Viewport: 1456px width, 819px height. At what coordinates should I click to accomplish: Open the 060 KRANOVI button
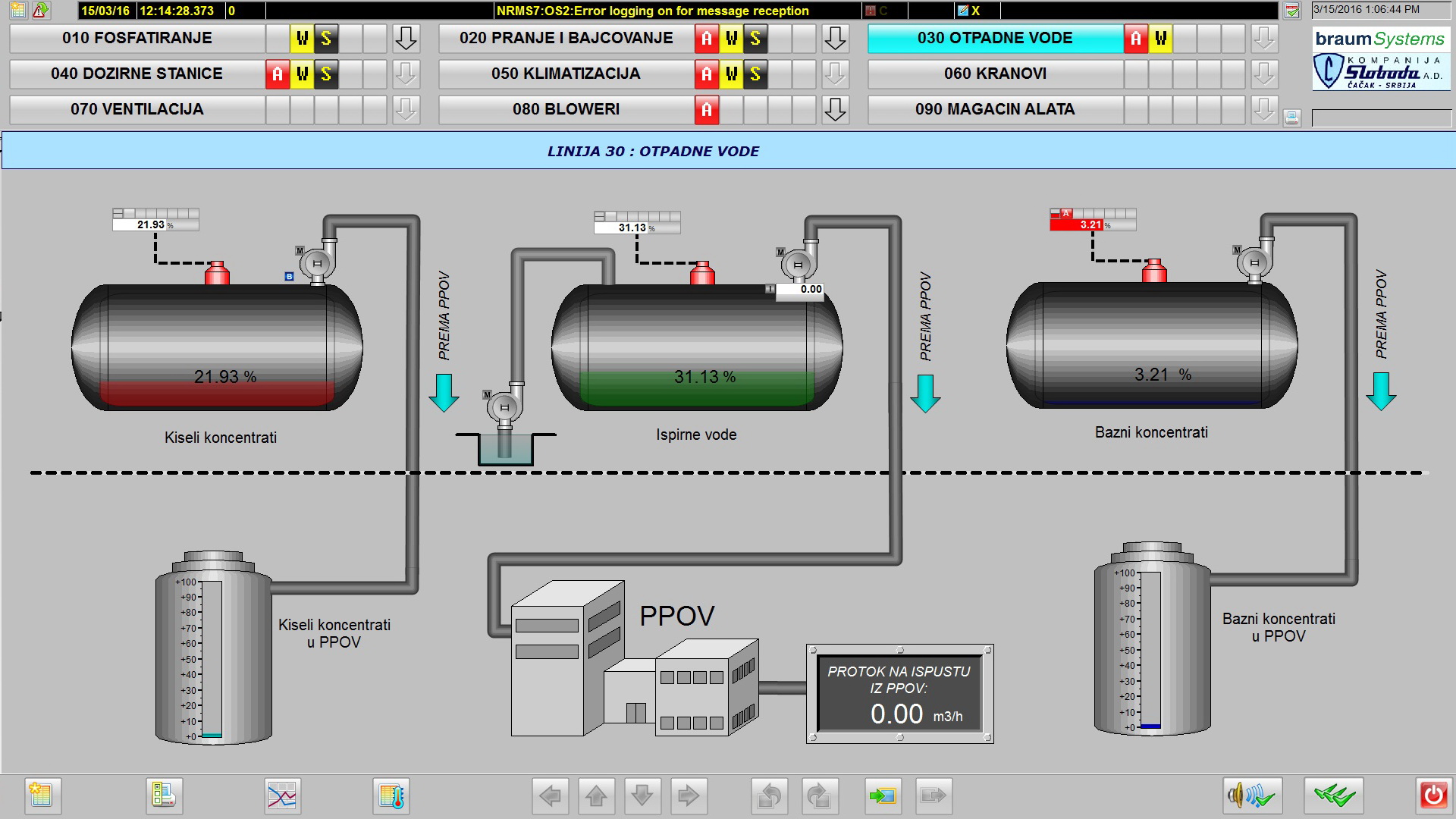coord(994,74)
